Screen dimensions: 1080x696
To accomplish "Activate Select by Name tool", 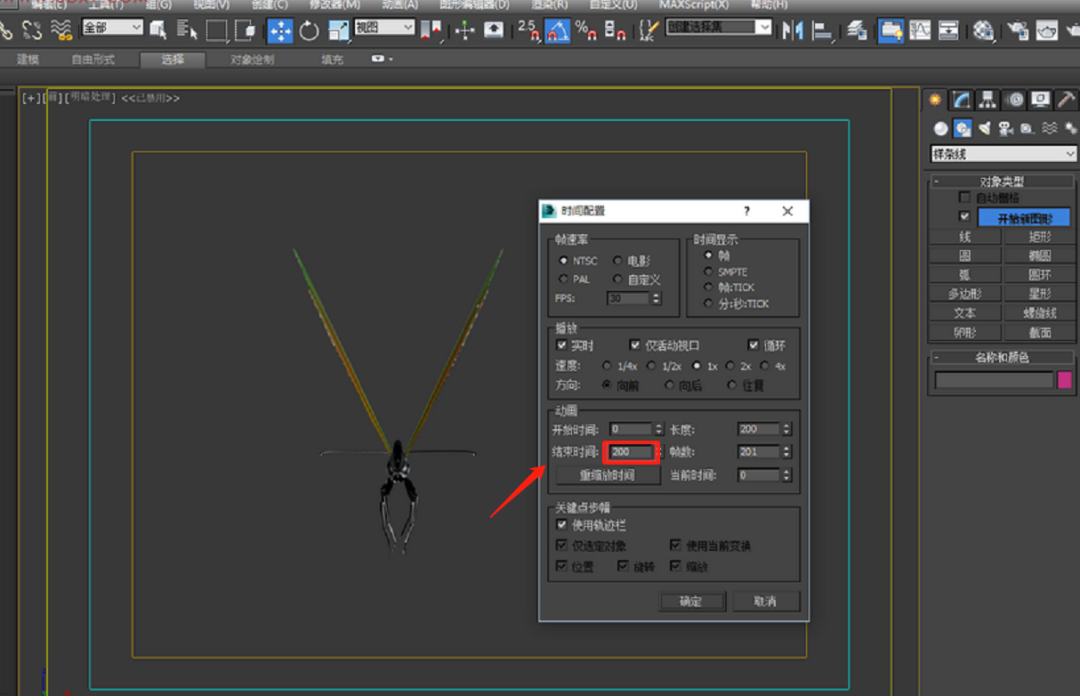I will tap(187, 30).
